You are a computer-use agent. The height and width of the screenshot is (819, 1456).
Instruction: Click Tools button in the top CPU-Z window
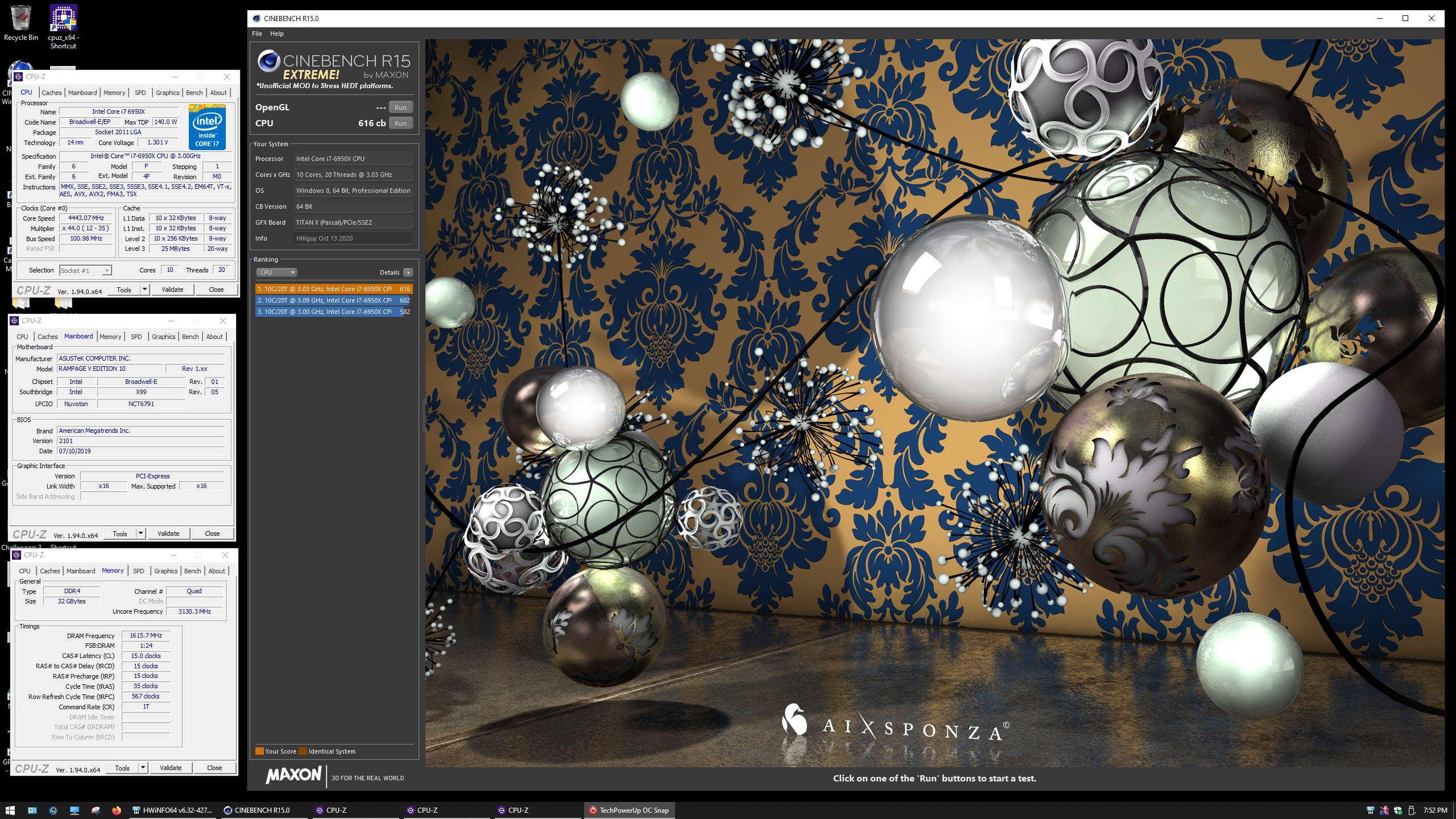pyautogui.click(x=124, y=289)
